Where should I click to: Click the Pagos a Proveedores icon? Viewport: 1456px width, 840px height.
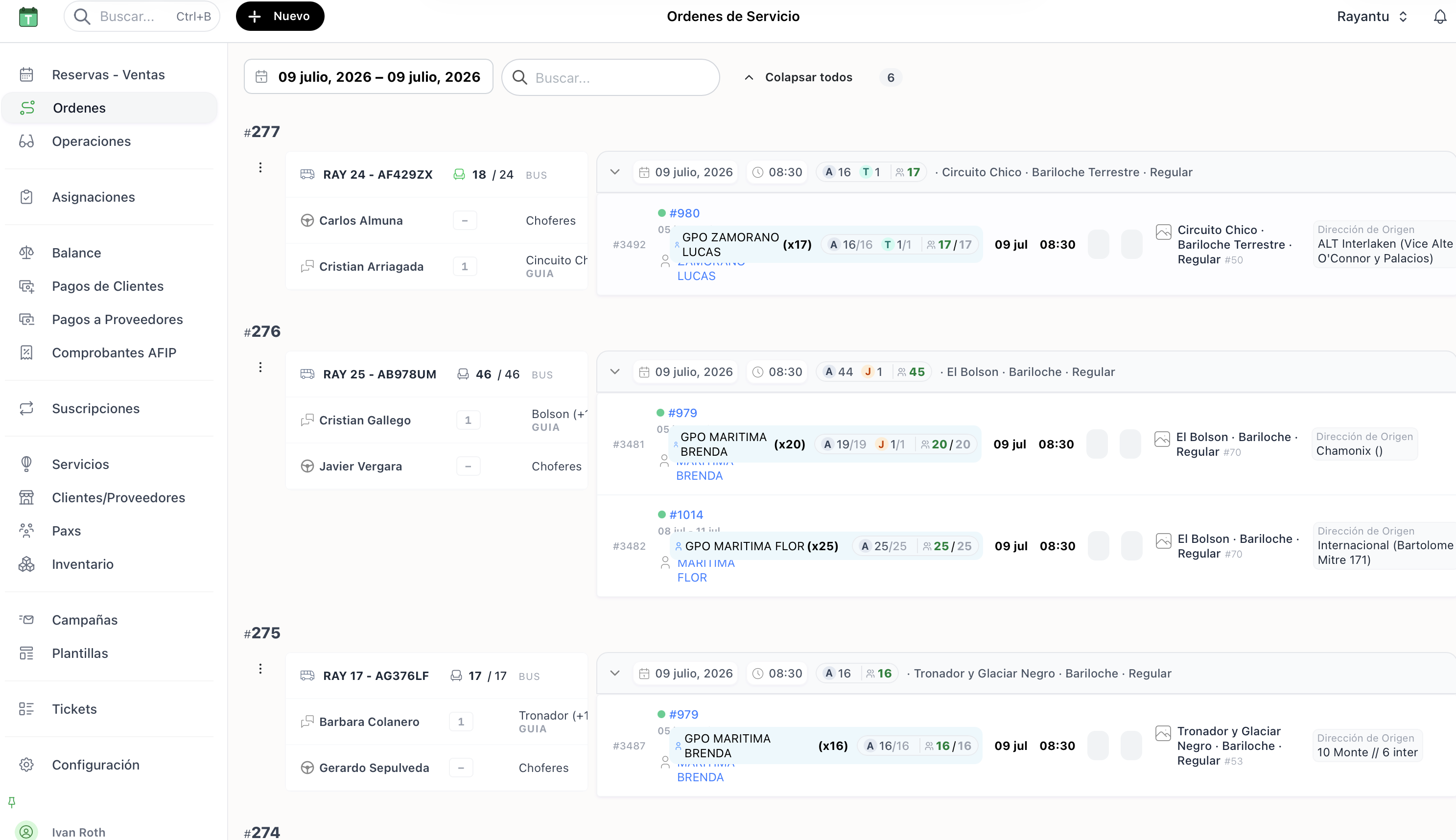pos(26,319)
